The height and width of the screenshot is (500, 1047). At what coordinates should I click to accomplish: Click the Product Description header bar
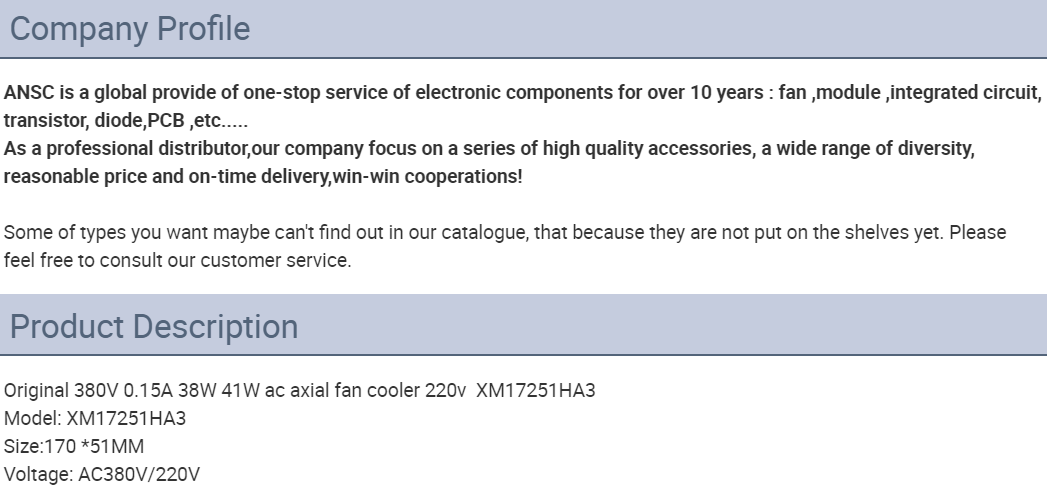tap(524, 325)
